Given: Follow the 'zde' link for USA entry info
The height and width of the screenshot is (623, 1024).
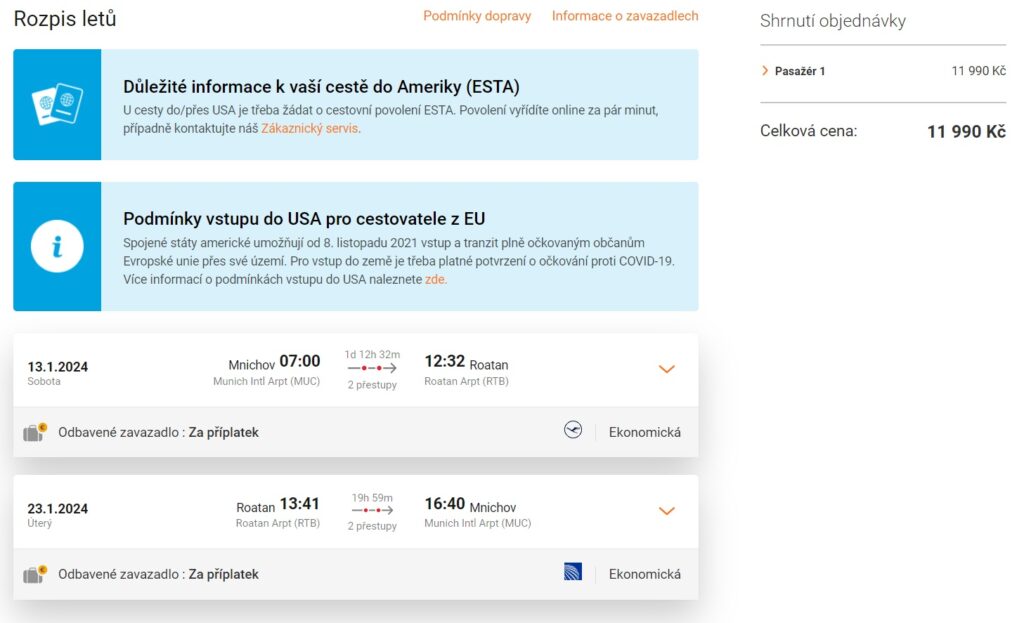Looking at the screenshot, I should [x=435, y=279].
